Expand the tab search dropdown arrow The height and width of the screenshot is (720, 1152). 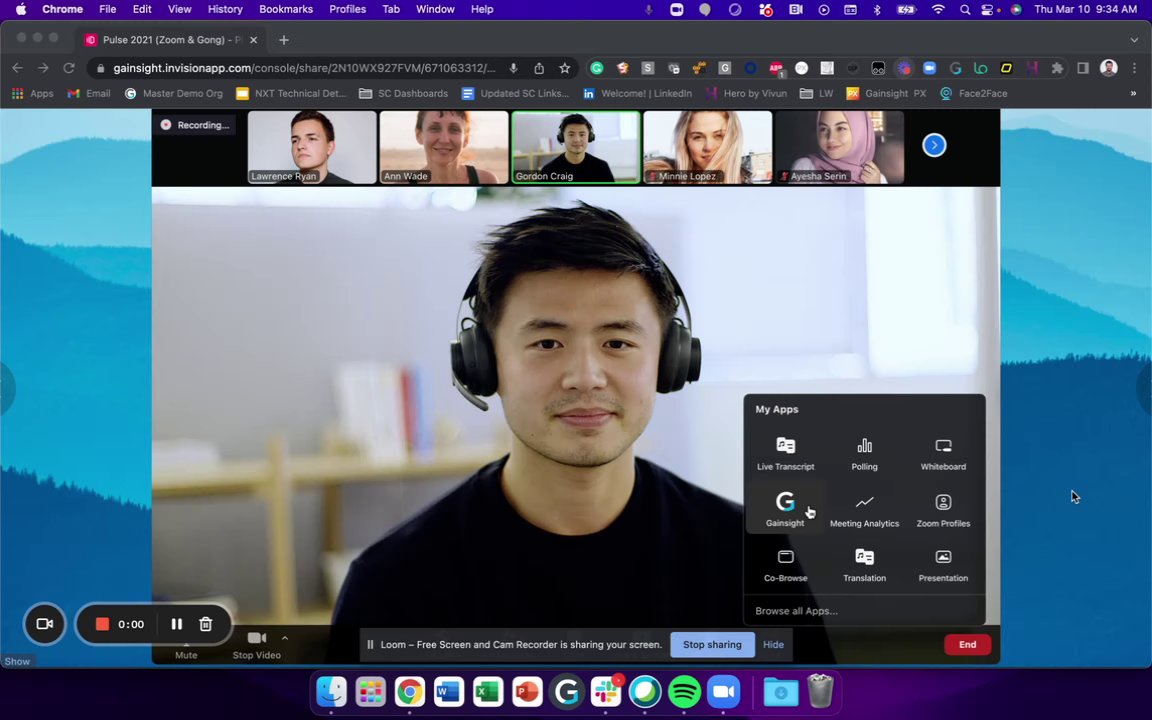click(x=1134, y=40)
